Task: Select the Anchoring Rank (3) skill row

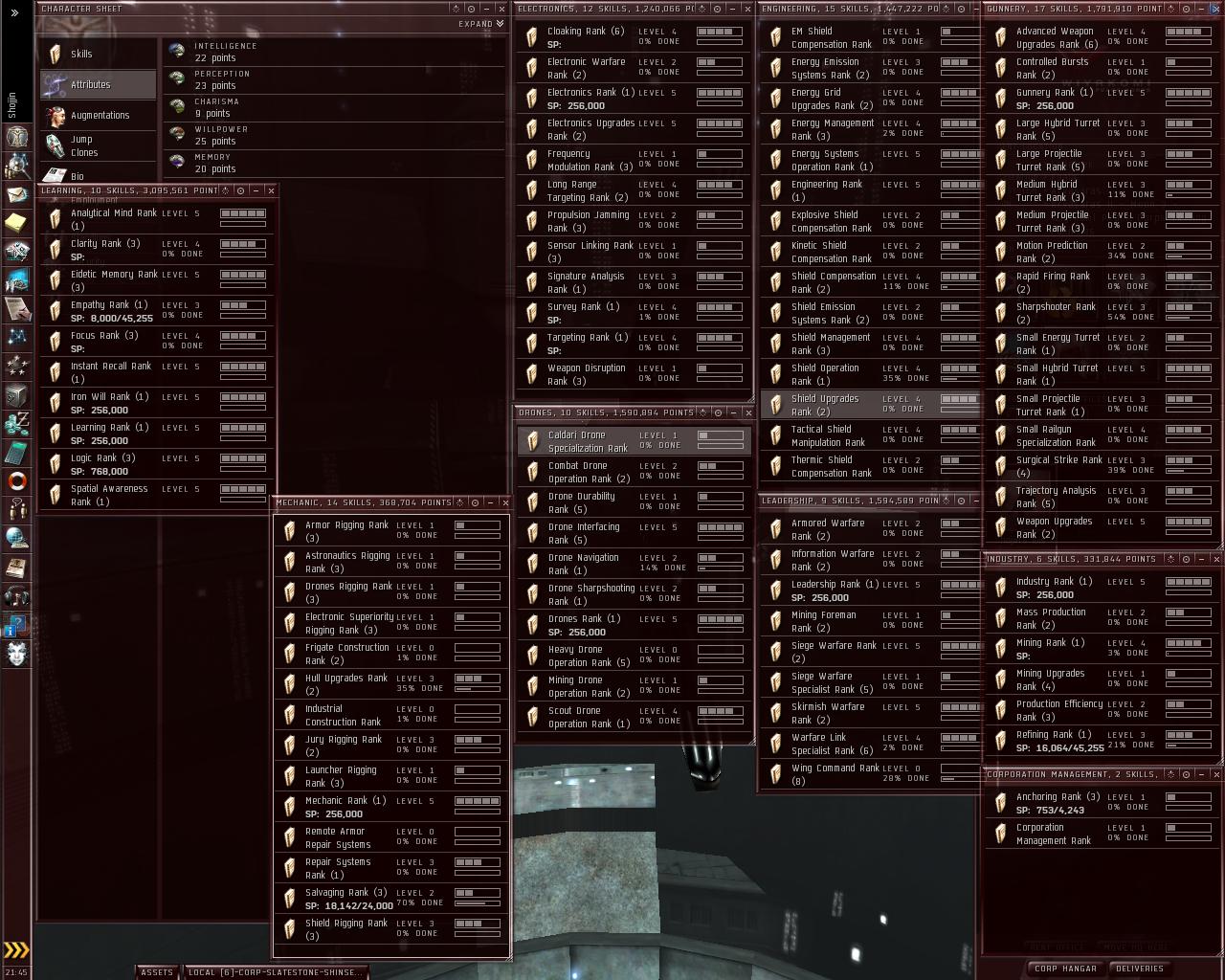Action: tap(1103, 803)
